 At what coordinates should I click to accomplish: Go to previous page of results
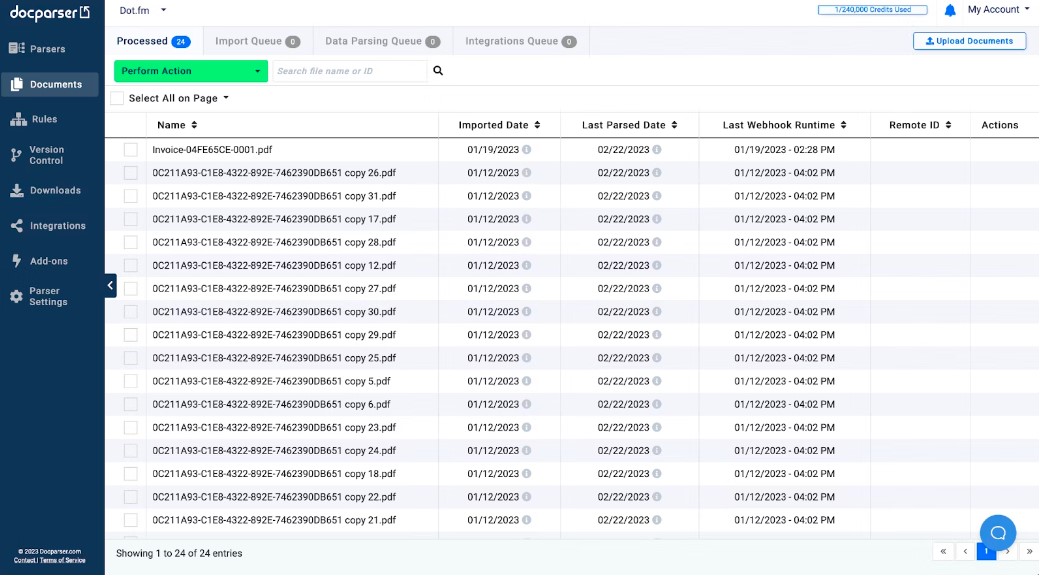(x=965, y=551)
